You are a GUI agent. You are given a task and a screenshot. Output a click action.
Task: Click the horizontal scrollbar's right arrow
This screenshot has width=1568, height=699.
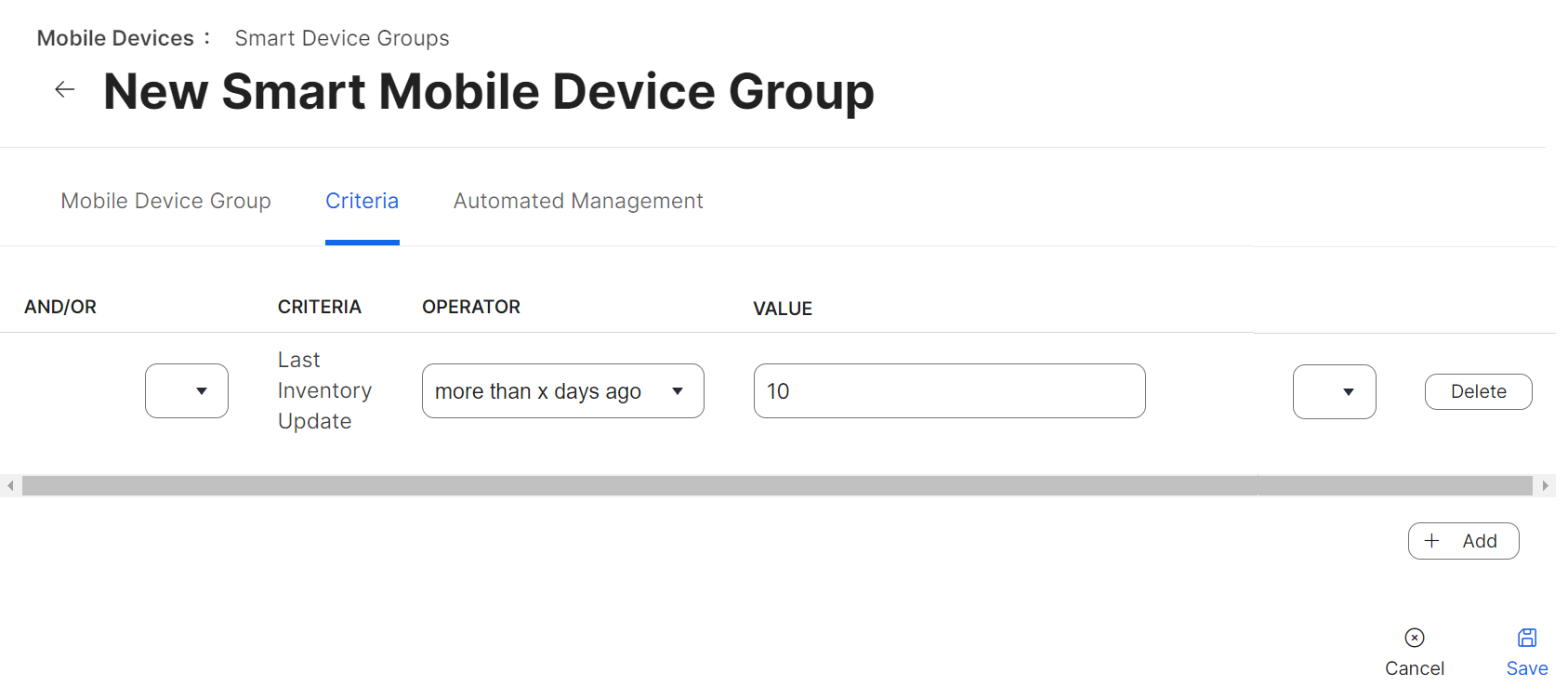coord(1545,485)
